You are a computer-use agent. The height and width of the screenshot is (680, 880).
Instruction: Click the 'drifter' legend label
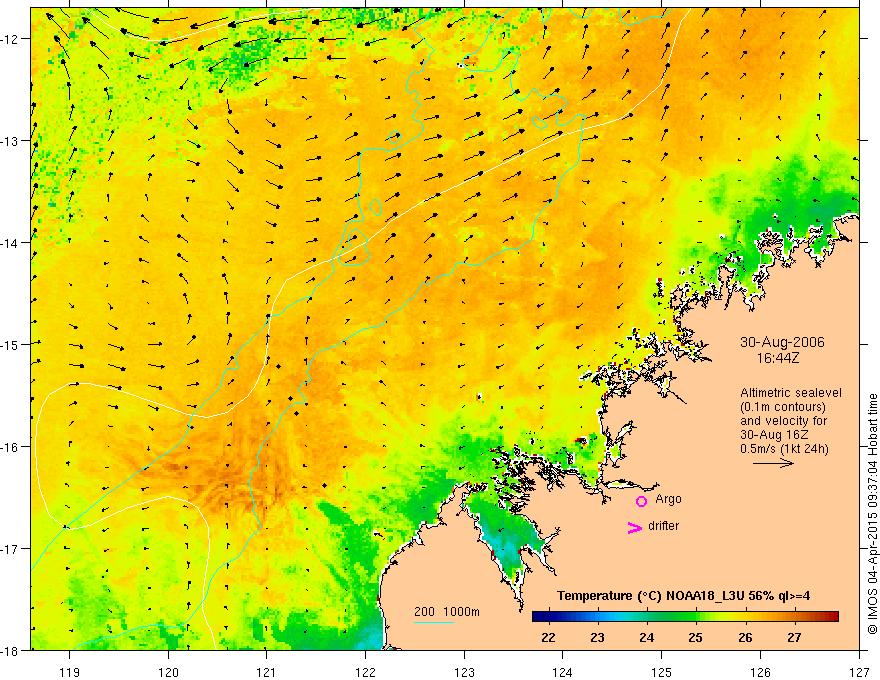[663, 526]
